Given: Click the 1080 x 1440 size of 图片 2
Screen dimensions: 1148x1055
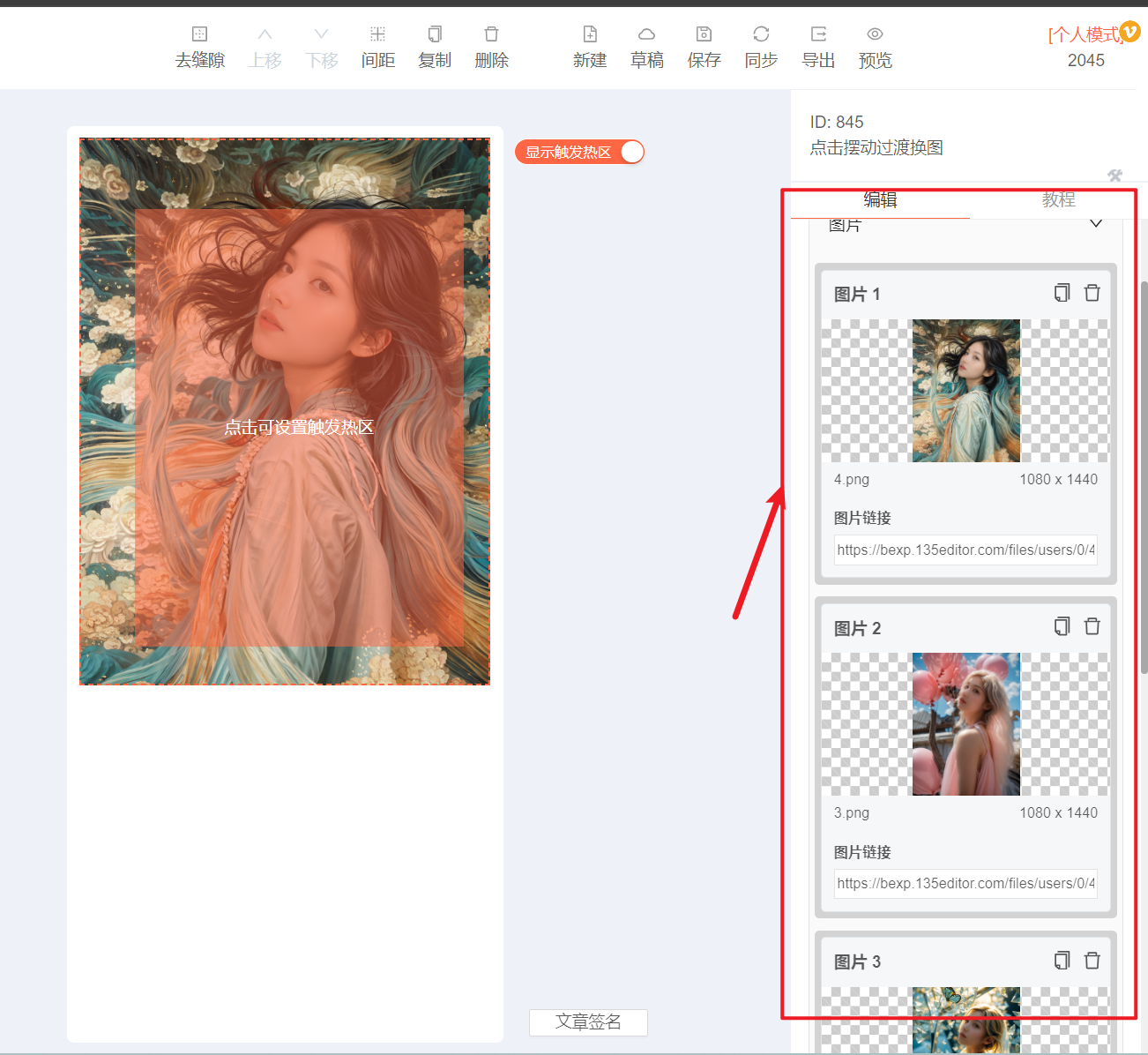Looking at the screenshot, I should (x=1058, y=812).
